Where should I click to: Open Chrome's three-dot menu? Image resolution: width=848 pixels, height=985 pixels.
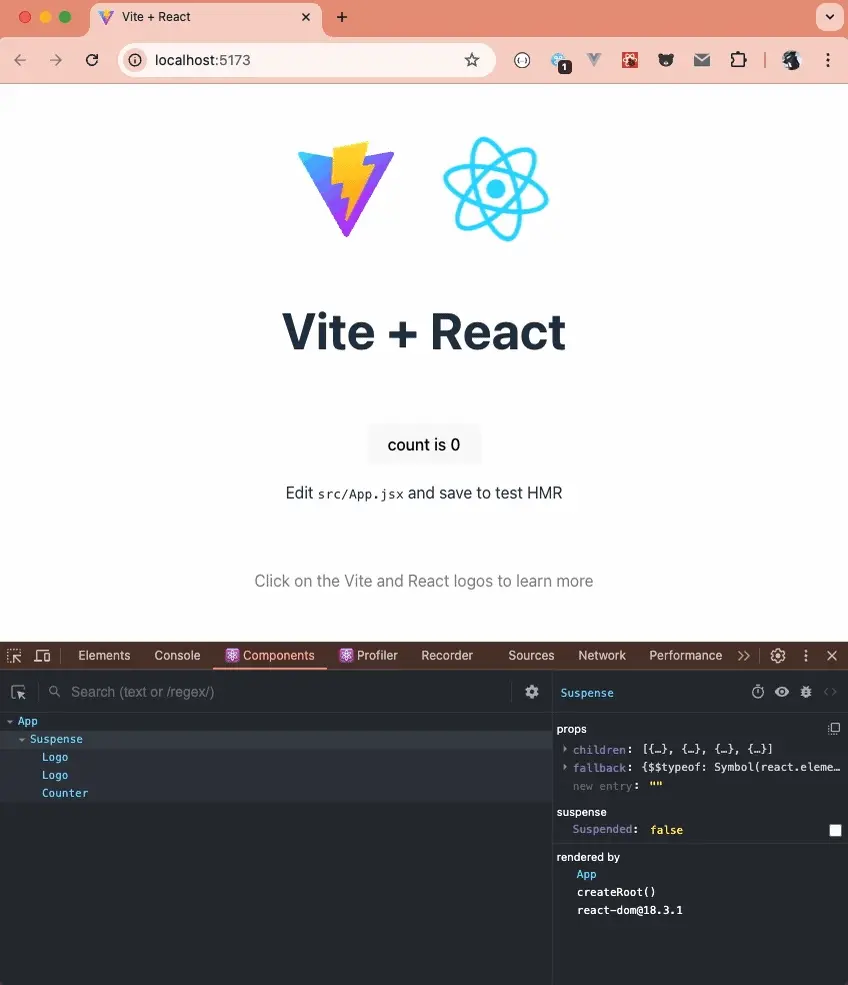pyautogui.click(x=828, y=60)
